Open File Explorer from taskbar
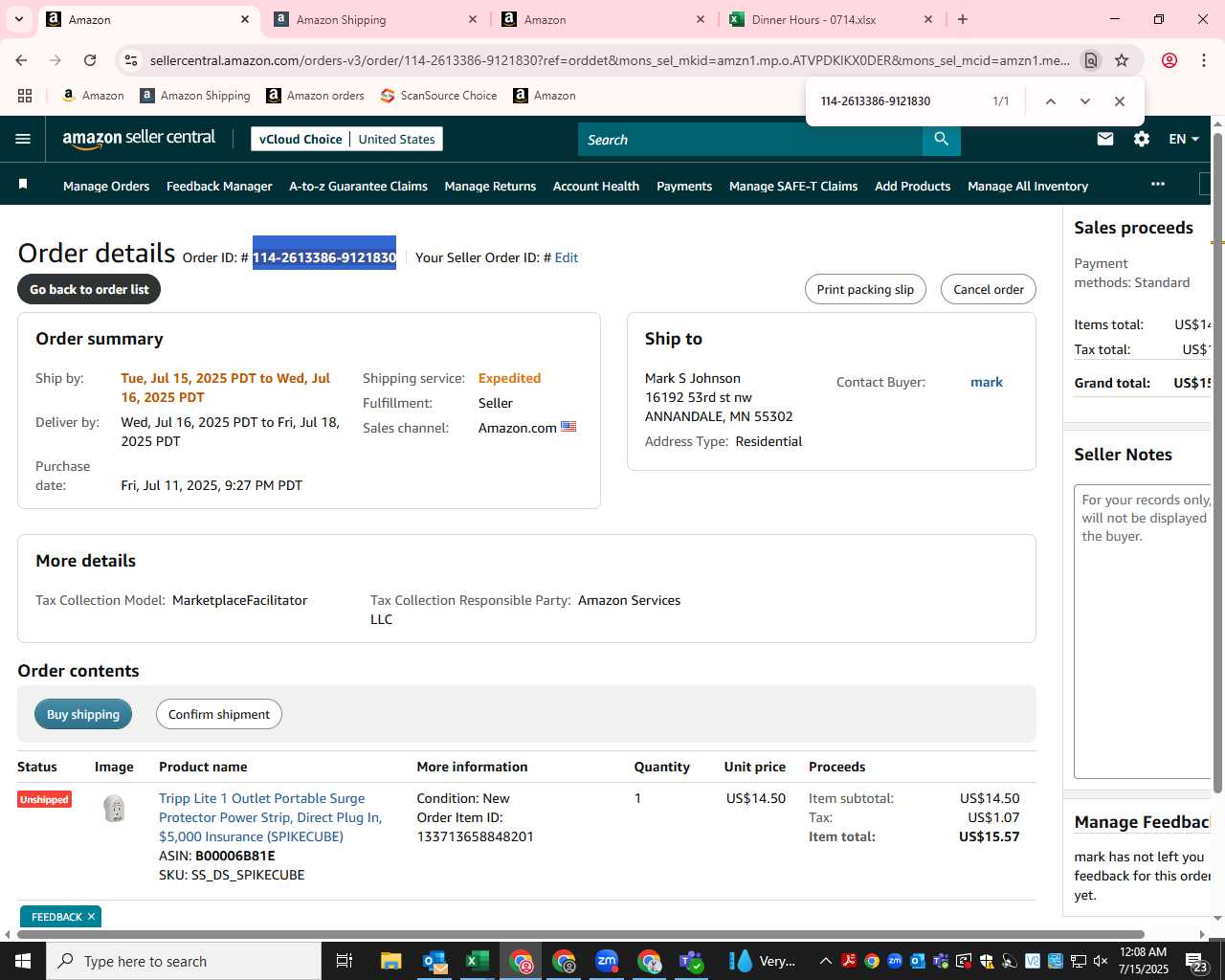The height and width of the screenshot is (980, 1225). pos(390,961)
